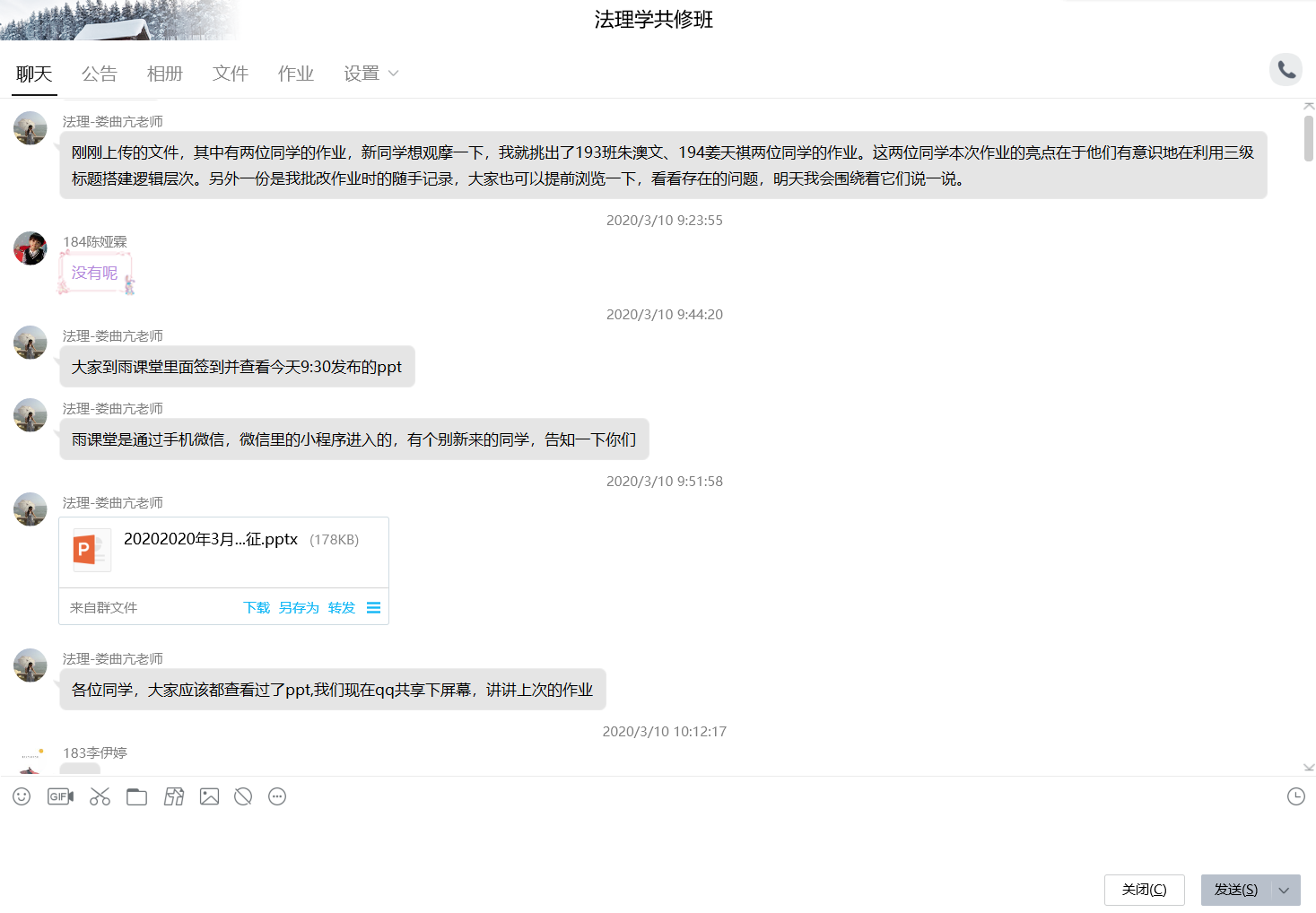Image resolution: width=1316 pixels, height=913 pixels.
Task: Select the scissors screenshot tool
Action: tap(100, 796)
